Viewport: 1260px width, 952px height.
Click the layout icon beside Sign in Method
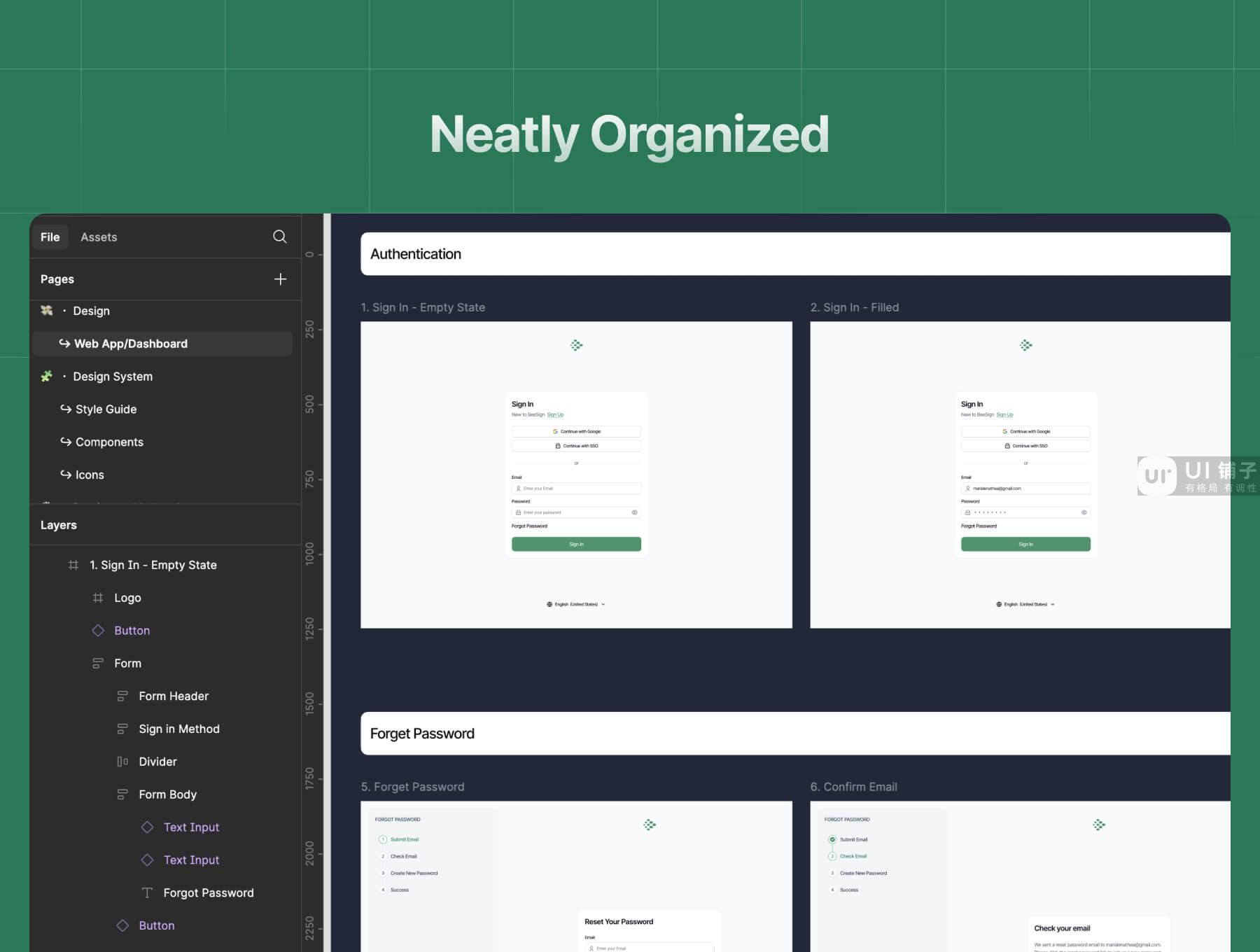point(122,729)
